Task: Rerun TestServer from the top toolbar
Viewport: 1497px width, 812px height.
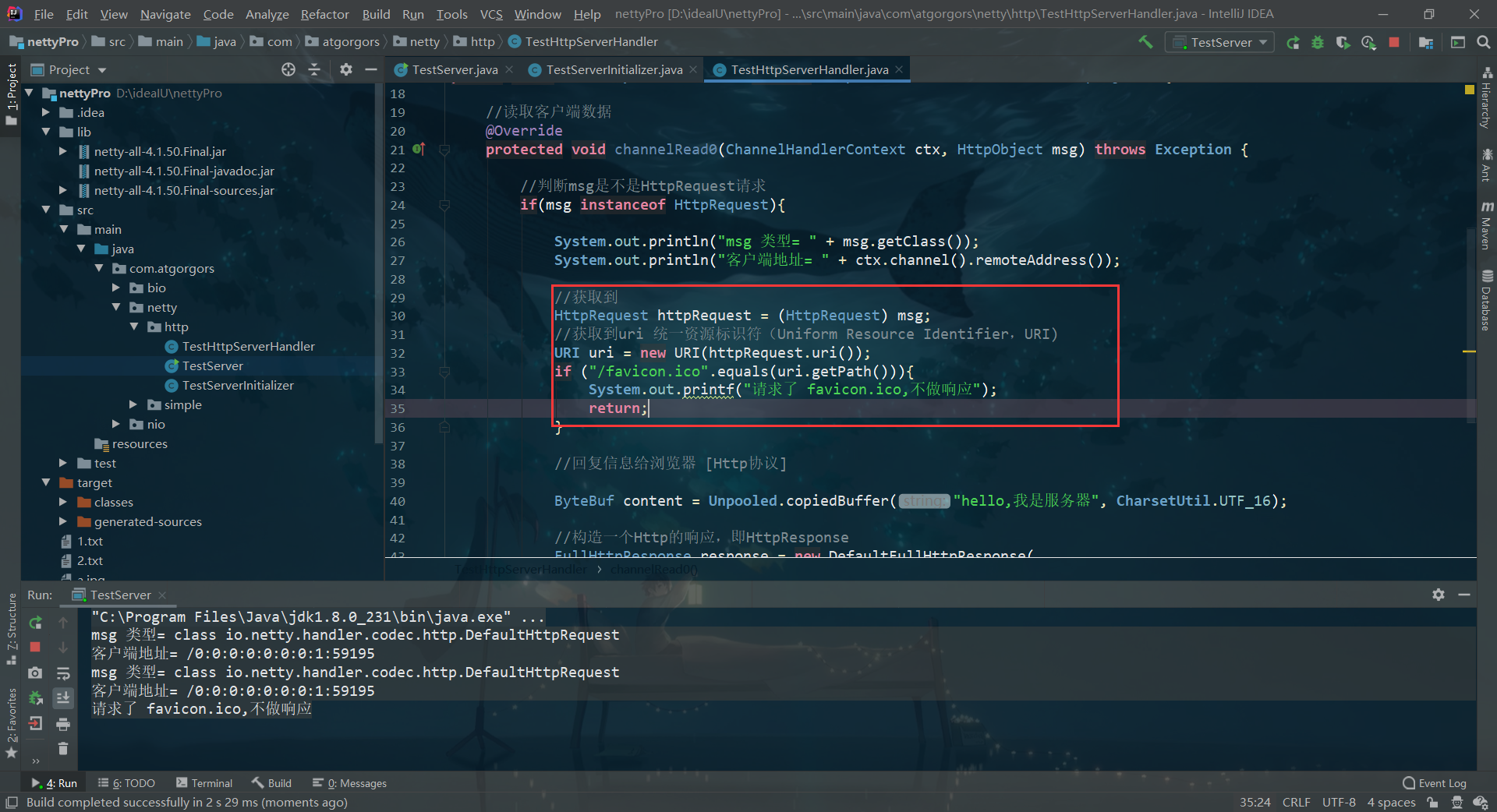Action: coord(1293,42)
